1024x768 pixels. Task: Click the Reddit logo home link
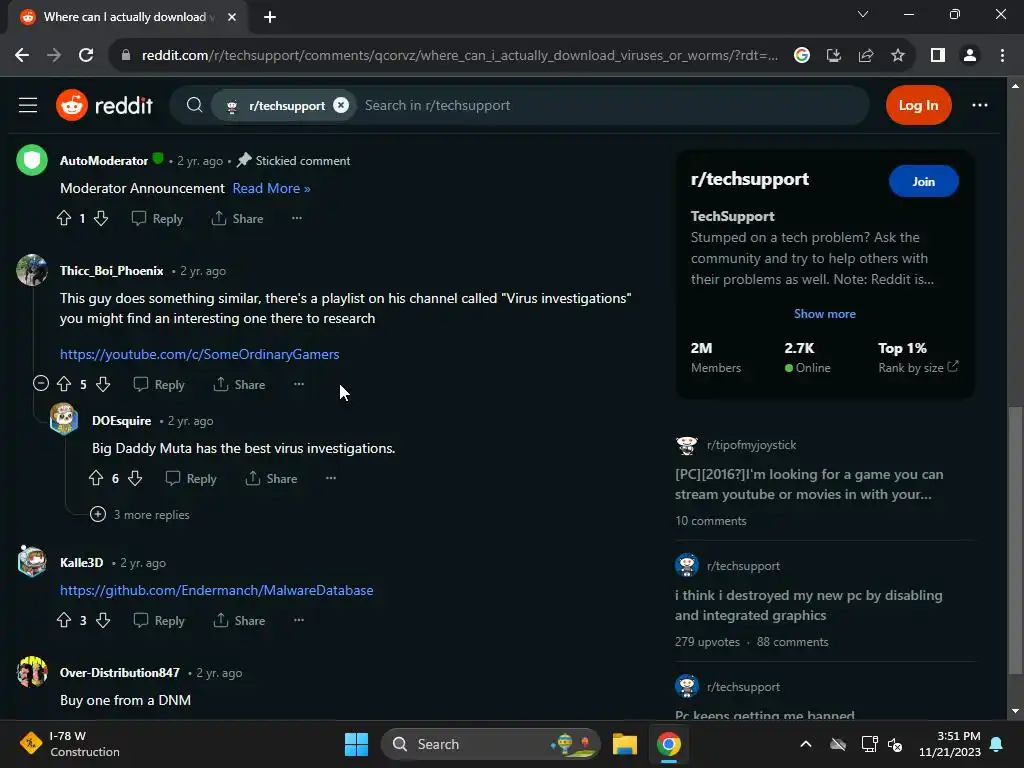pyautogui.click(x=104, y=105)
